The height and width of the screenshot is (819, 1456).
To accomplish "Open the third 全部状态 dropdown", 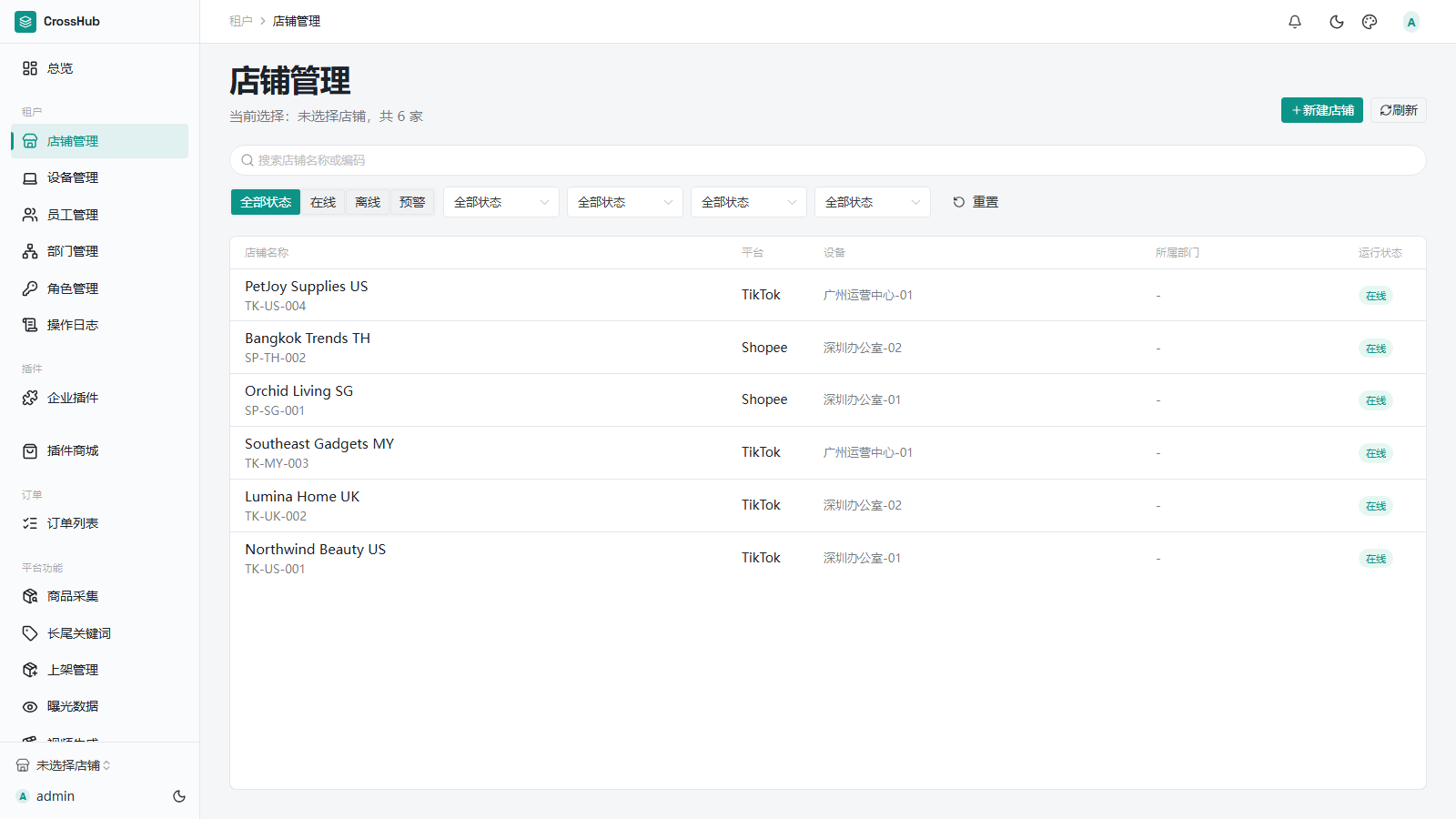I will (x=749, y=202).
